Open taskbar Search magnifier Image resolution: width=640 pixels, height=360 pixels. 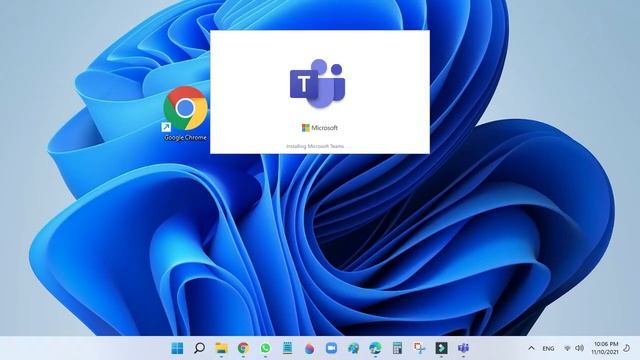pos(199,348)
